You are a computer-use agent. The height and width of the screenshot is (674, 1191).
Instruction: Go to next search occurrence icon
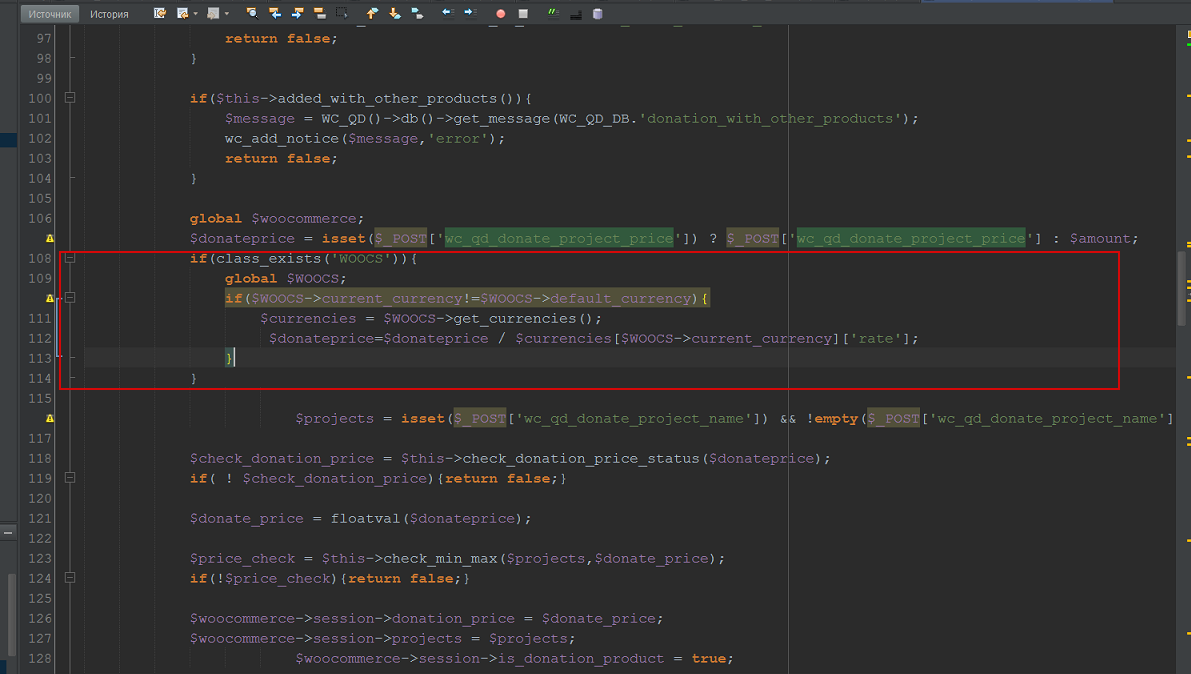coord(297,13)
